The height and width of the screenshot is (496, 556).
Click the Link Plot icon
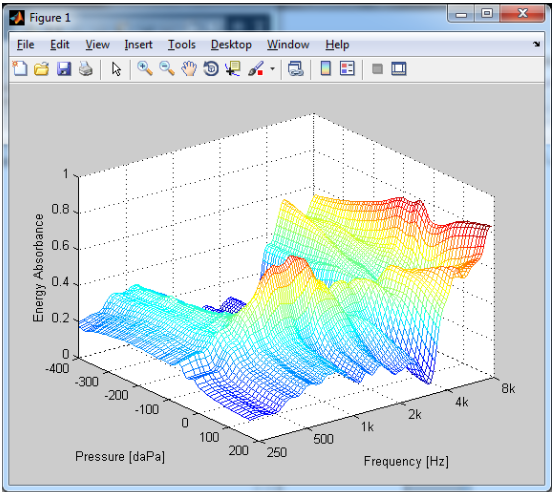(295, 68)
